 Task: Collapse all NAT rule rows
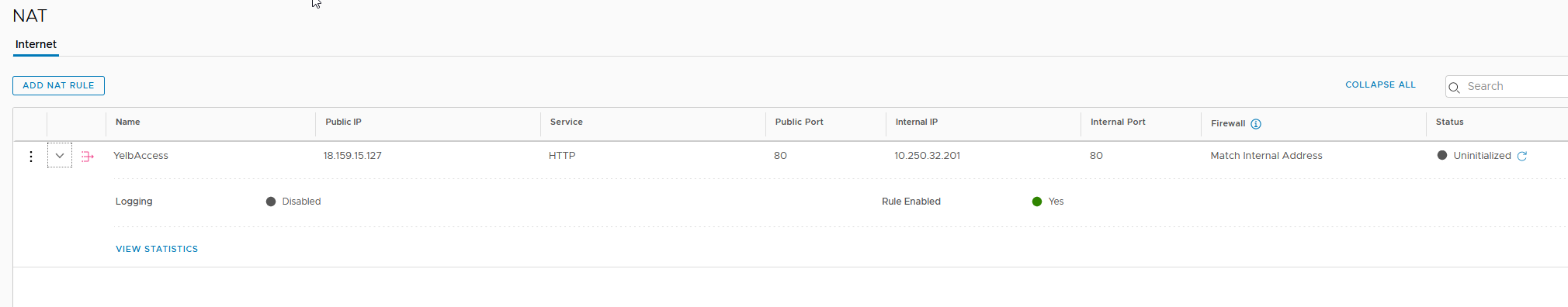pos(1380,85)
